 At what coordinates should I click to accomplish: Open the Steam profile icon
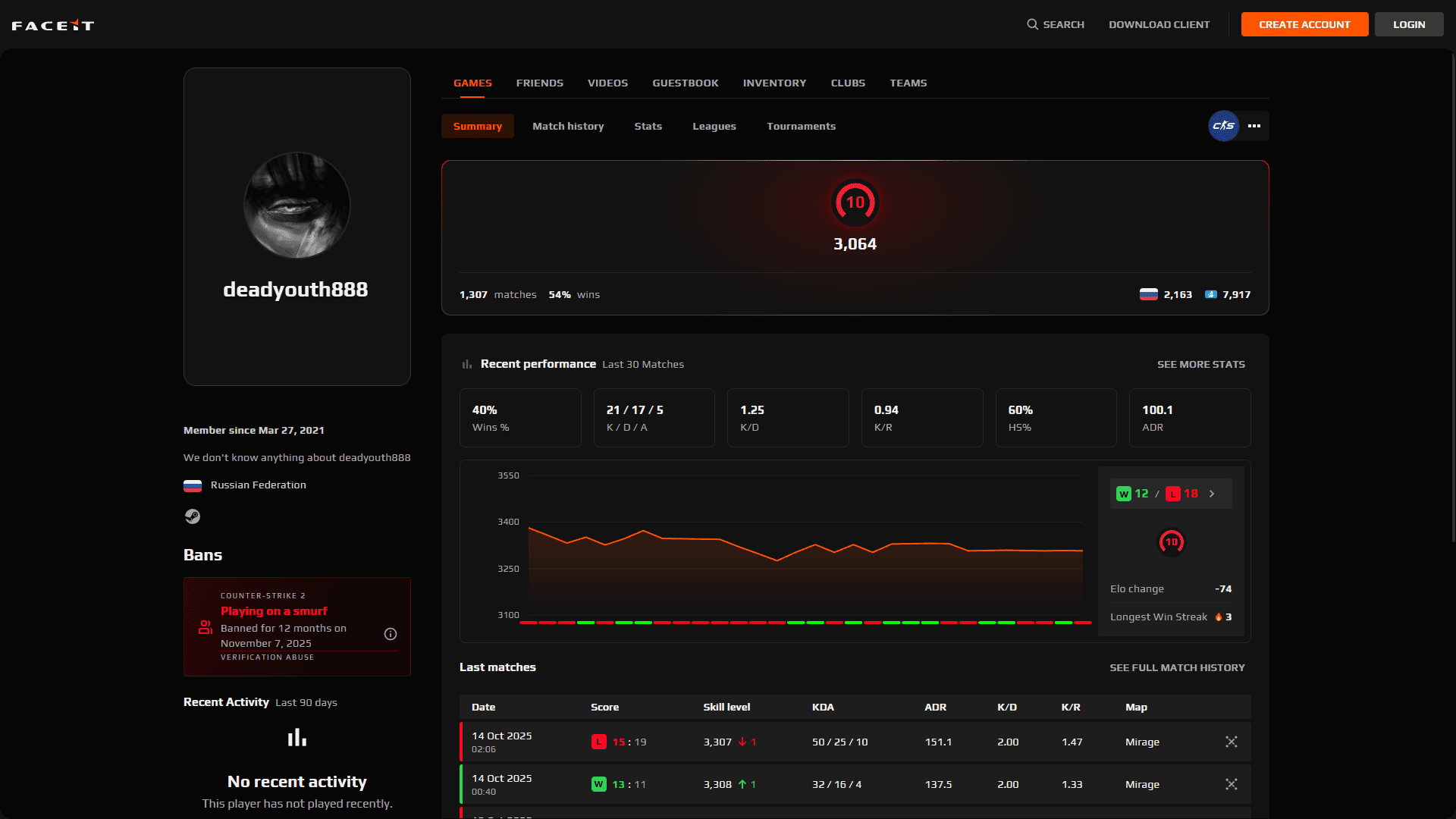click(193, 516)
